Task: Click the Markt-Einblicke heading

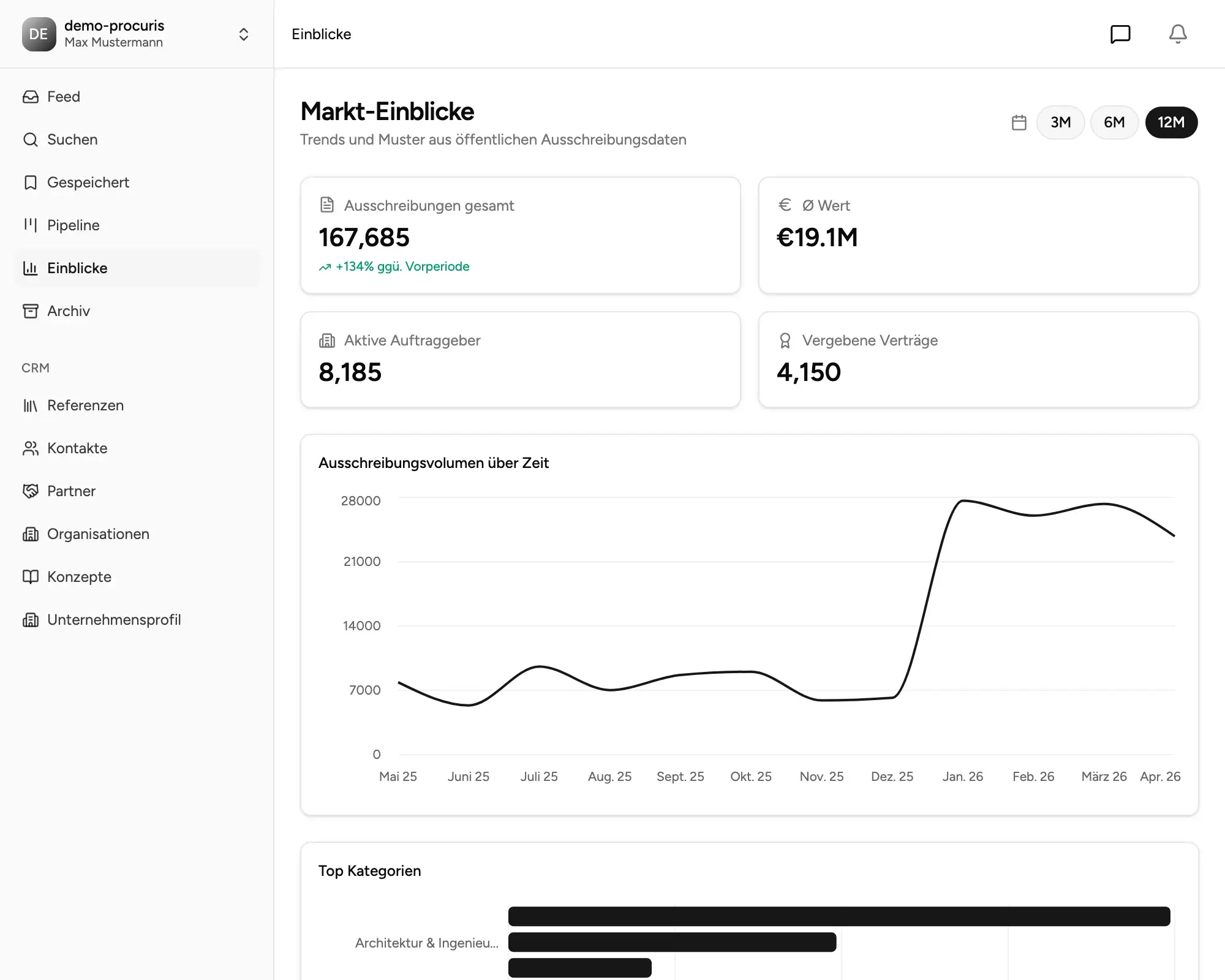Action: (387, 111)
